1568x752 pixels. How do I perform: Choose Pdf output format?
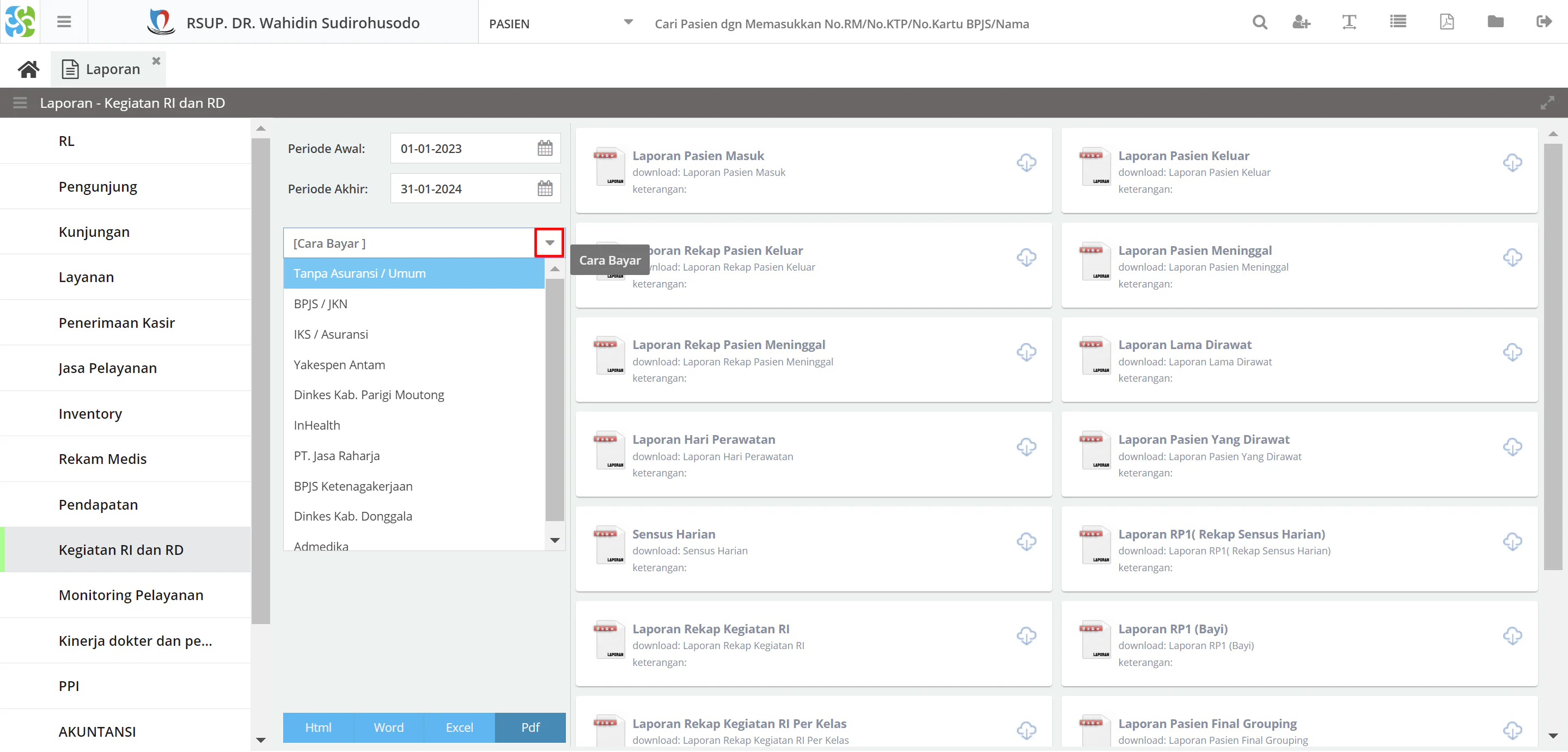pos(530,727)
